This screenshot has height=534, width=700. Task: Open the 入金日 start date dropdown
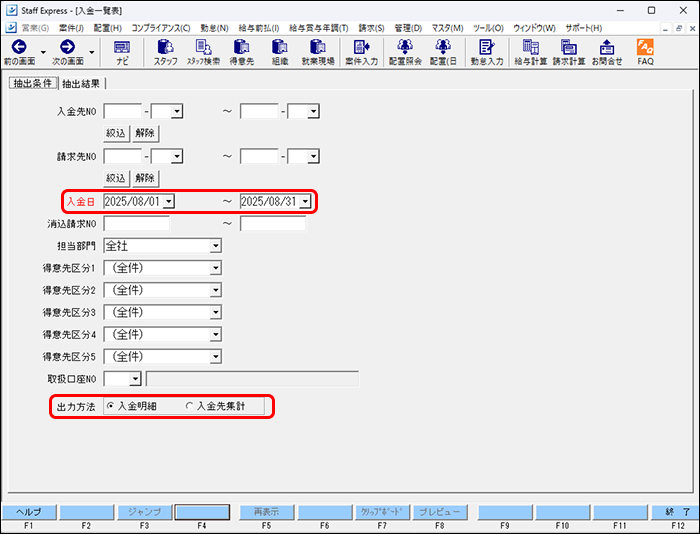pos(168,202)
